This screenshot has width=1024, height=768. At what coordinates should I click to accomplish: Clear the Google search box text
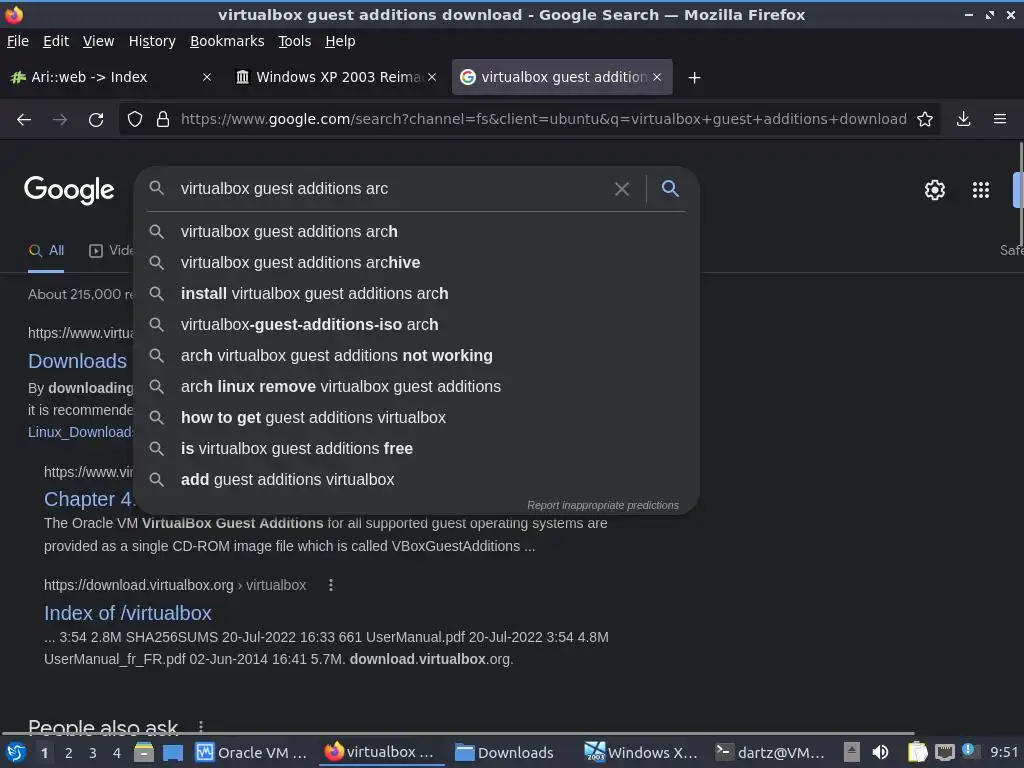pos(622,189)
